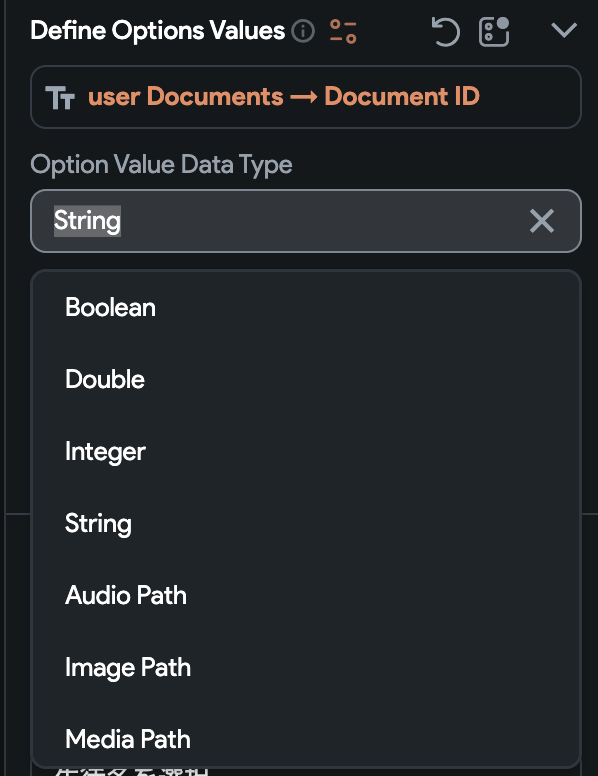
Task: Choose Double from the data type list
Action: [305, 380]
